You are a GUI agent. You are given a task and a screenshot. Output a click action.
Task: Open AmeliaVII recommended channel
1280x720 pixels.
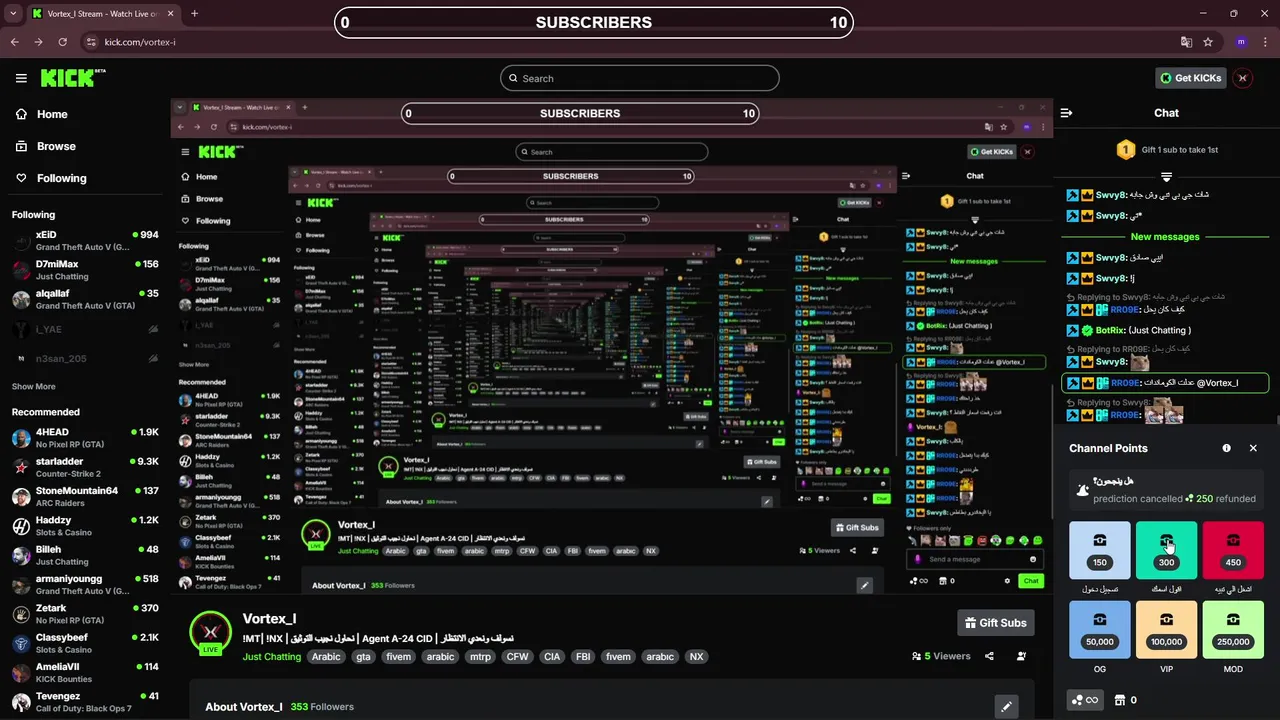coord(85,672)
